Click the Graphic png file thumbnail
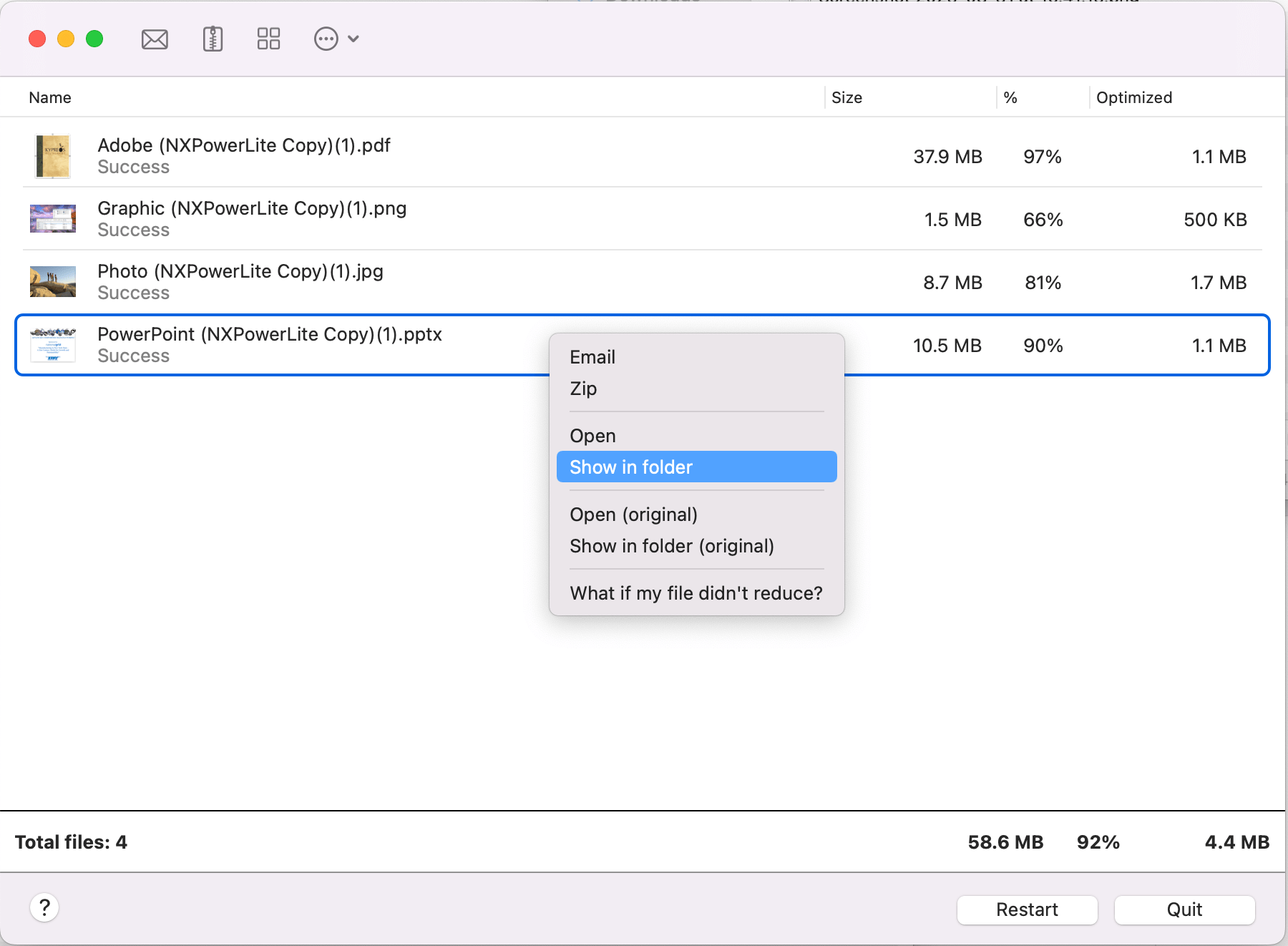Image resolution: width=1288 pixels, height=946 pixels. (x=52, y=219)
